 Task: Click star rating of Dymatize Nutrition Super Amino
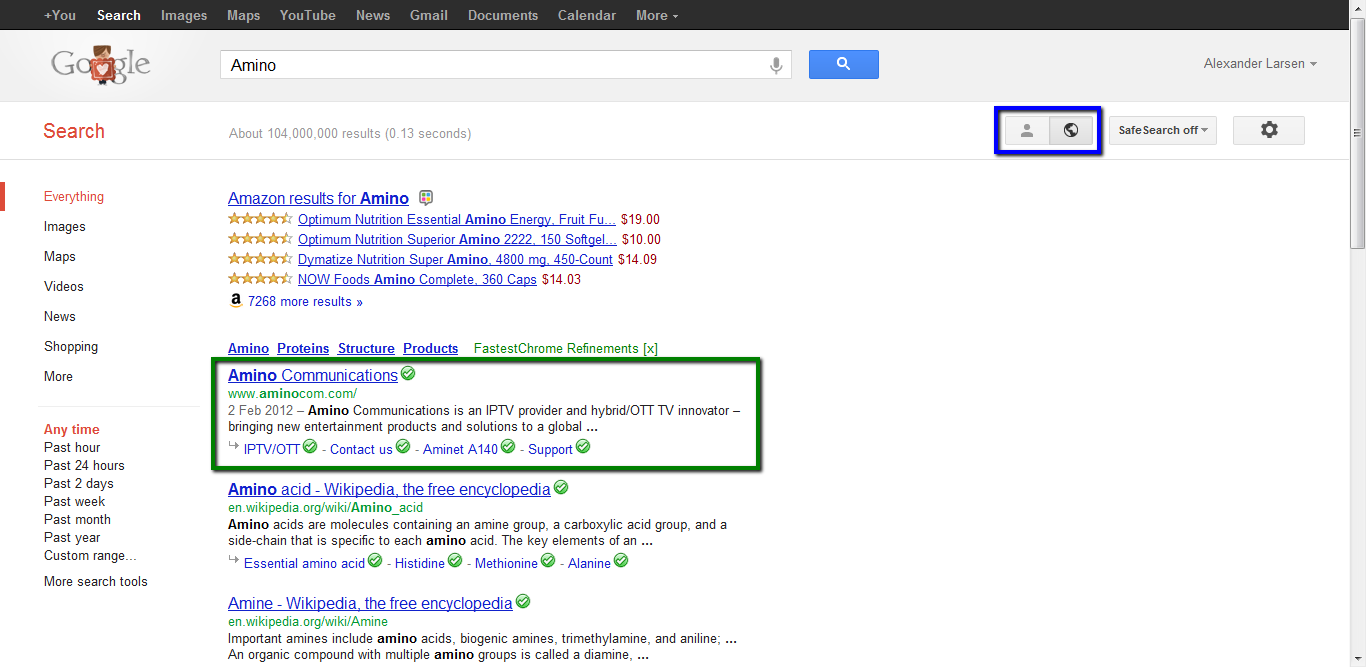(x=260, y=259)
